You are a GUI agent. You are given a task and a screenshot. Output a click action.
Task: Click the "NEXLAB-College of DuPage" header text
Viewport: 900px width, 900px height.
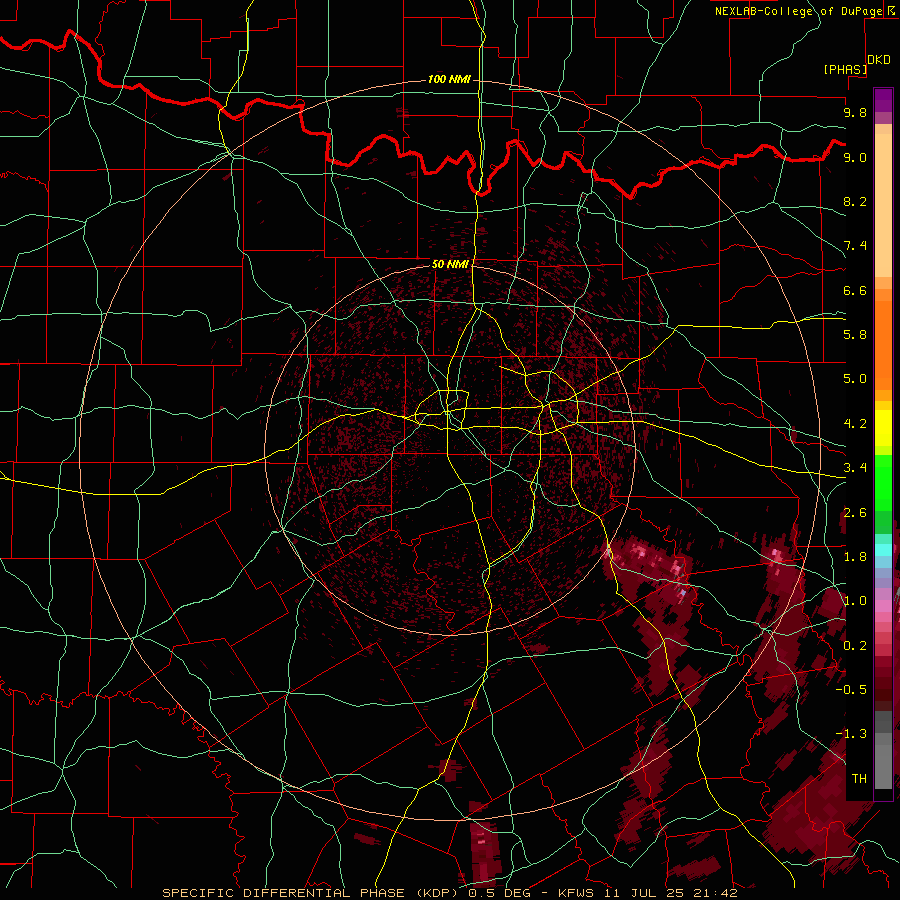(798, 11)
